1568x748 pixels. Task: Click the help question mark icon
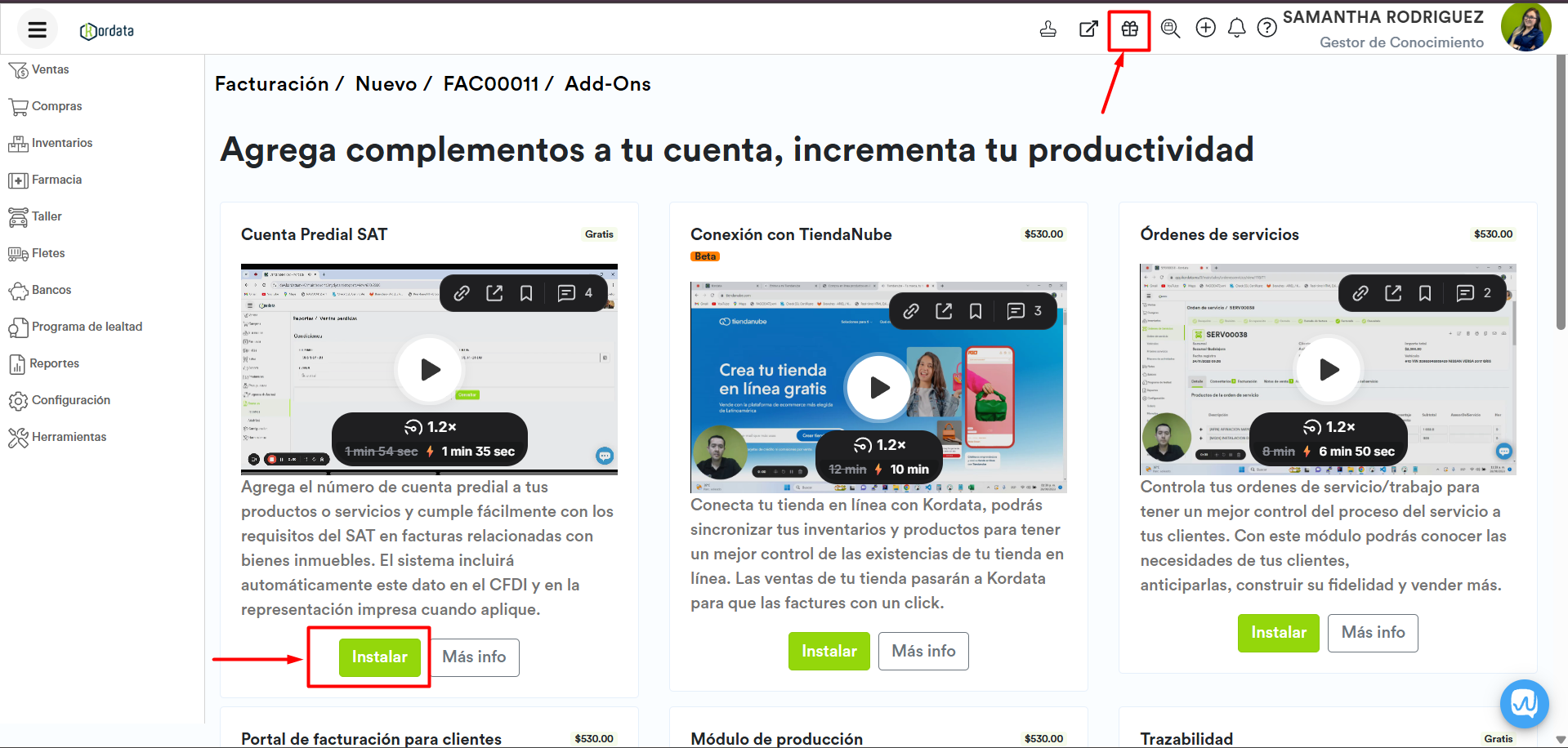pyautogui.click(x=1266, y=29)
